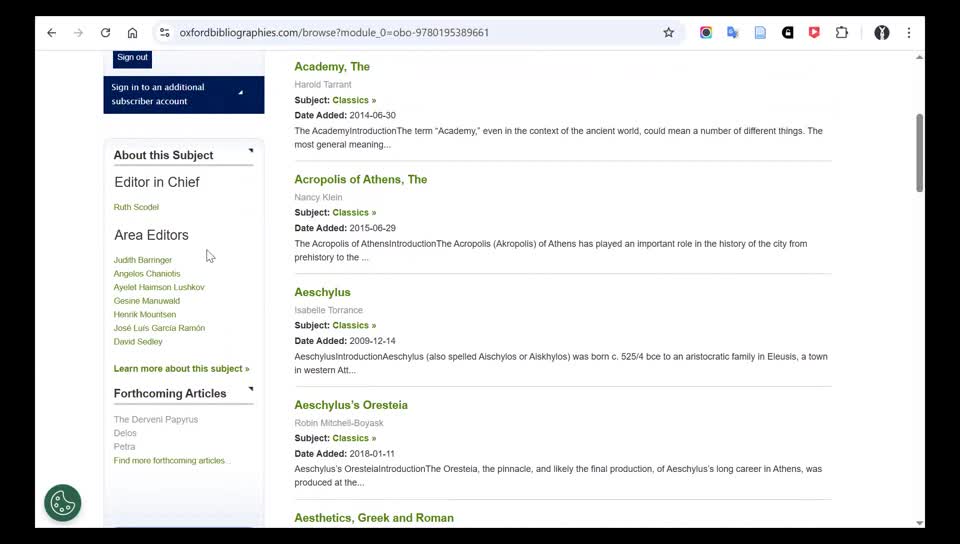Click the Sign out button

tap(132, 58)
